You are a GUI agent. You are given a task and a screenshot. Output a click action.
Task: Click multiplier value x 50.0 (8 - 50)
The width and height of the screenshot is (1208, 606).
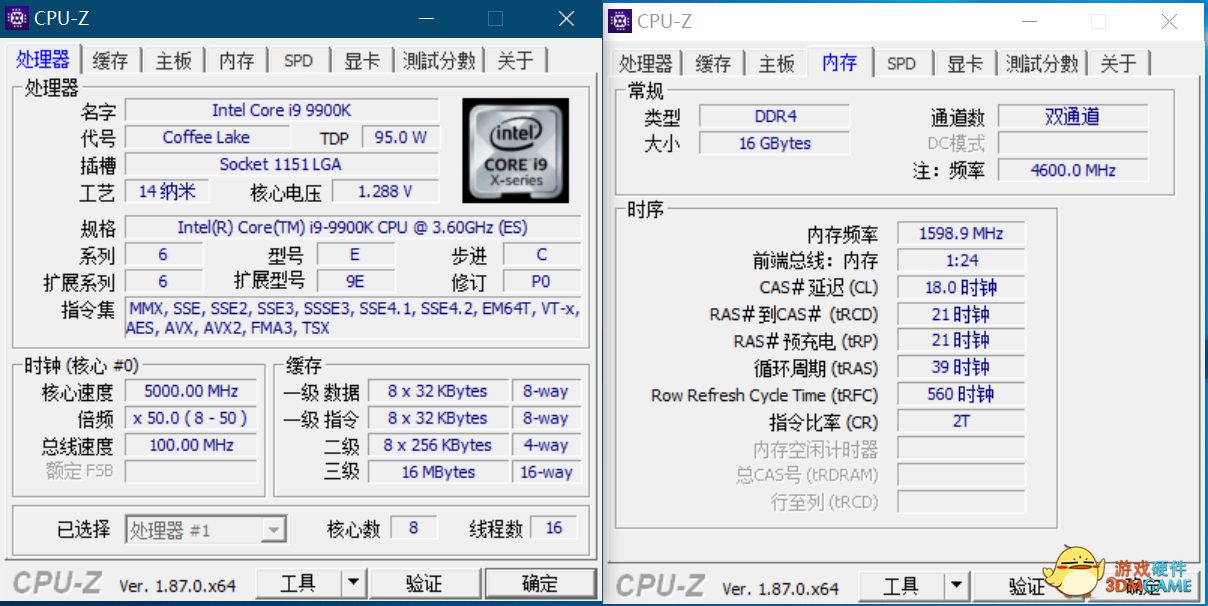click(189, 418)
